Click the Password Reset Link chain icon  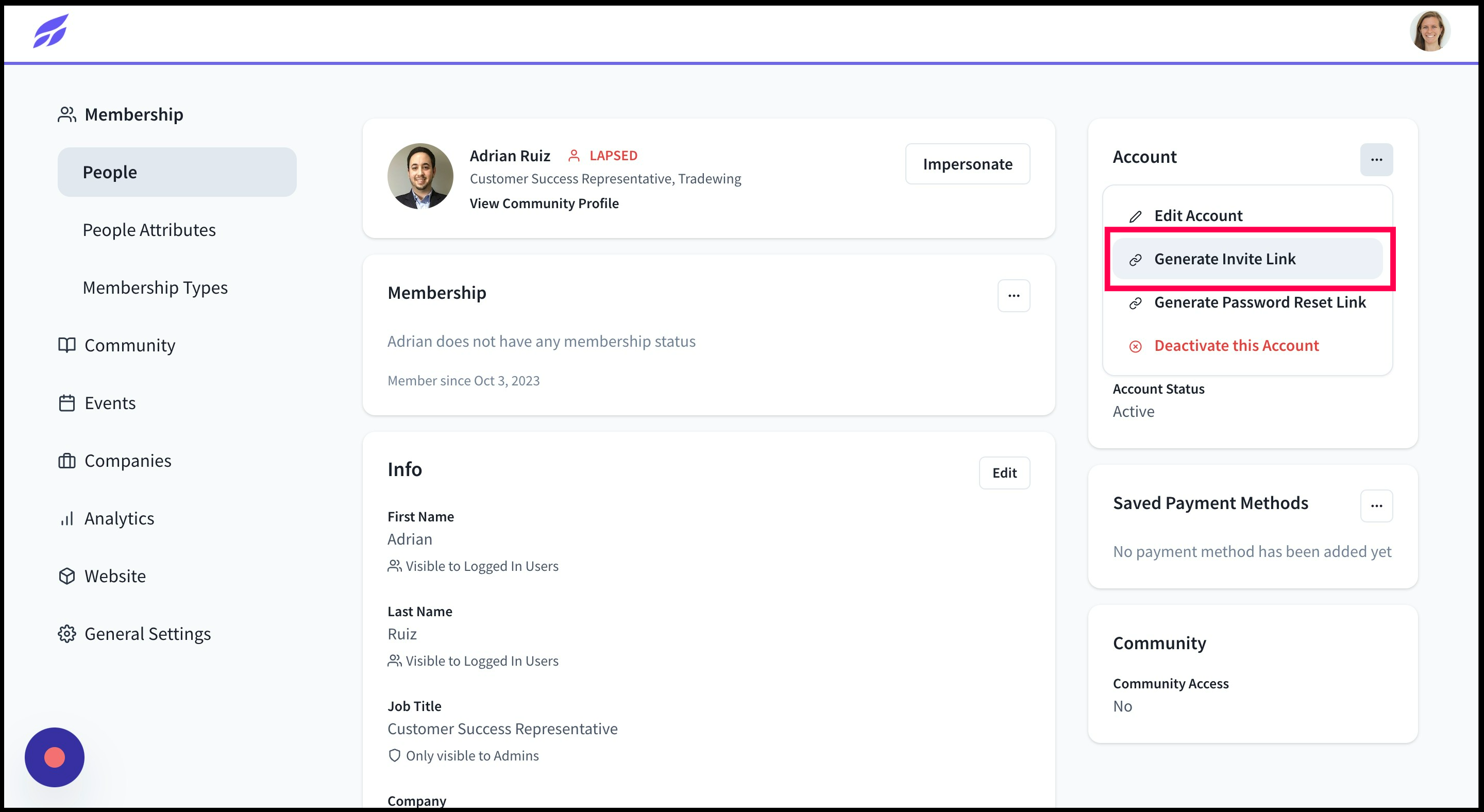point(1135,303)
